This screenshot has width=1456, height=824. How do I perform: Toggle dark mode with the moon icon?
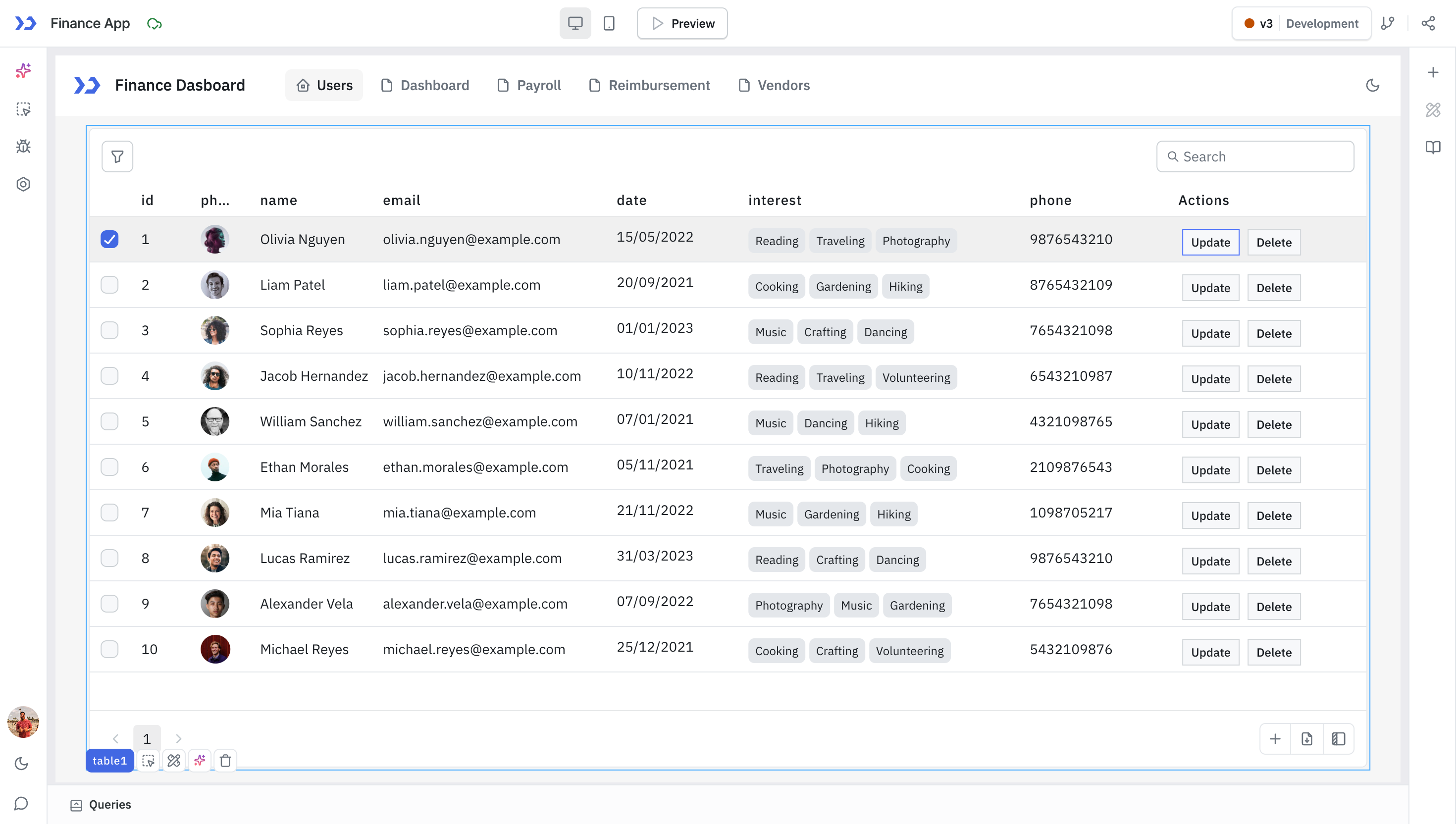[x=1373, y=86]
